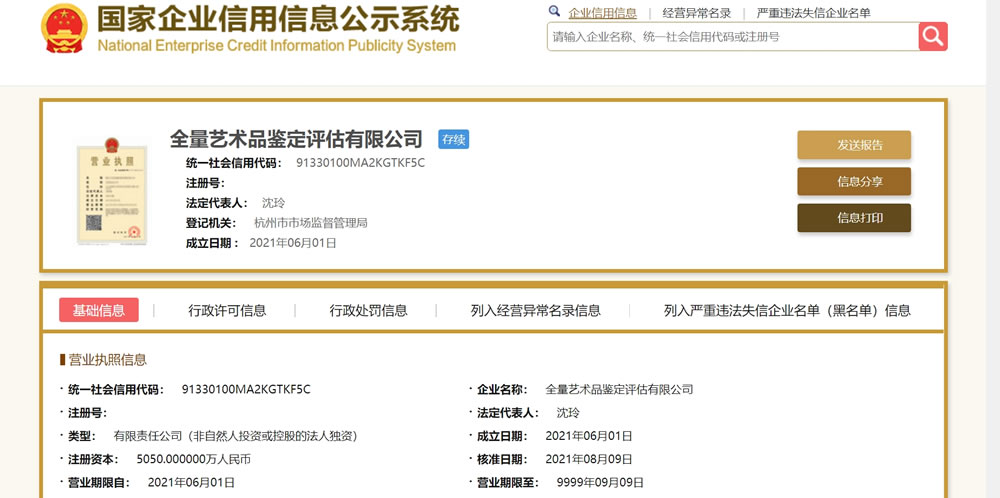The image size is (1000, 498).
Task: Switch to the 行政处罚信息 tab
Action: click(x=368, y=311)
